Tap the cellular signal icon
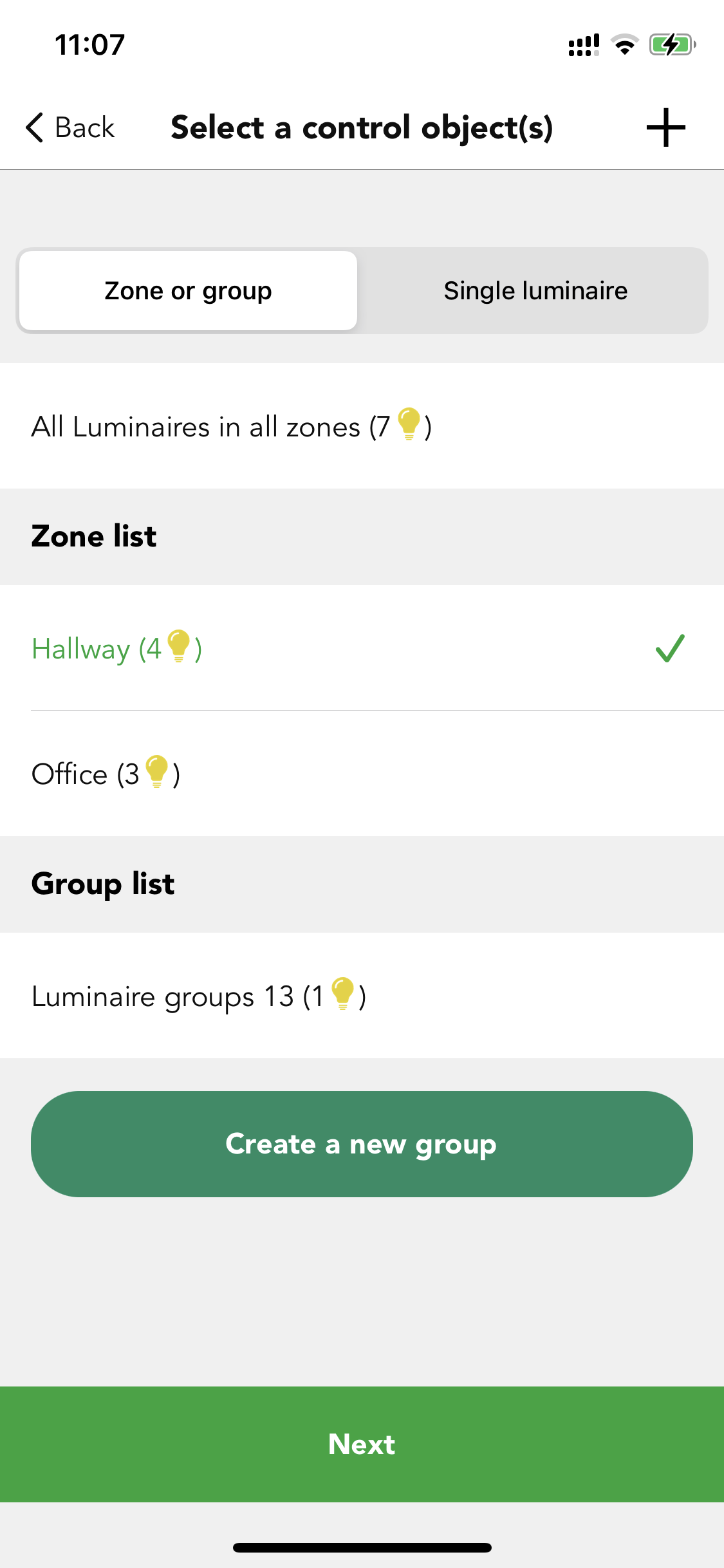 pos(584,45)
